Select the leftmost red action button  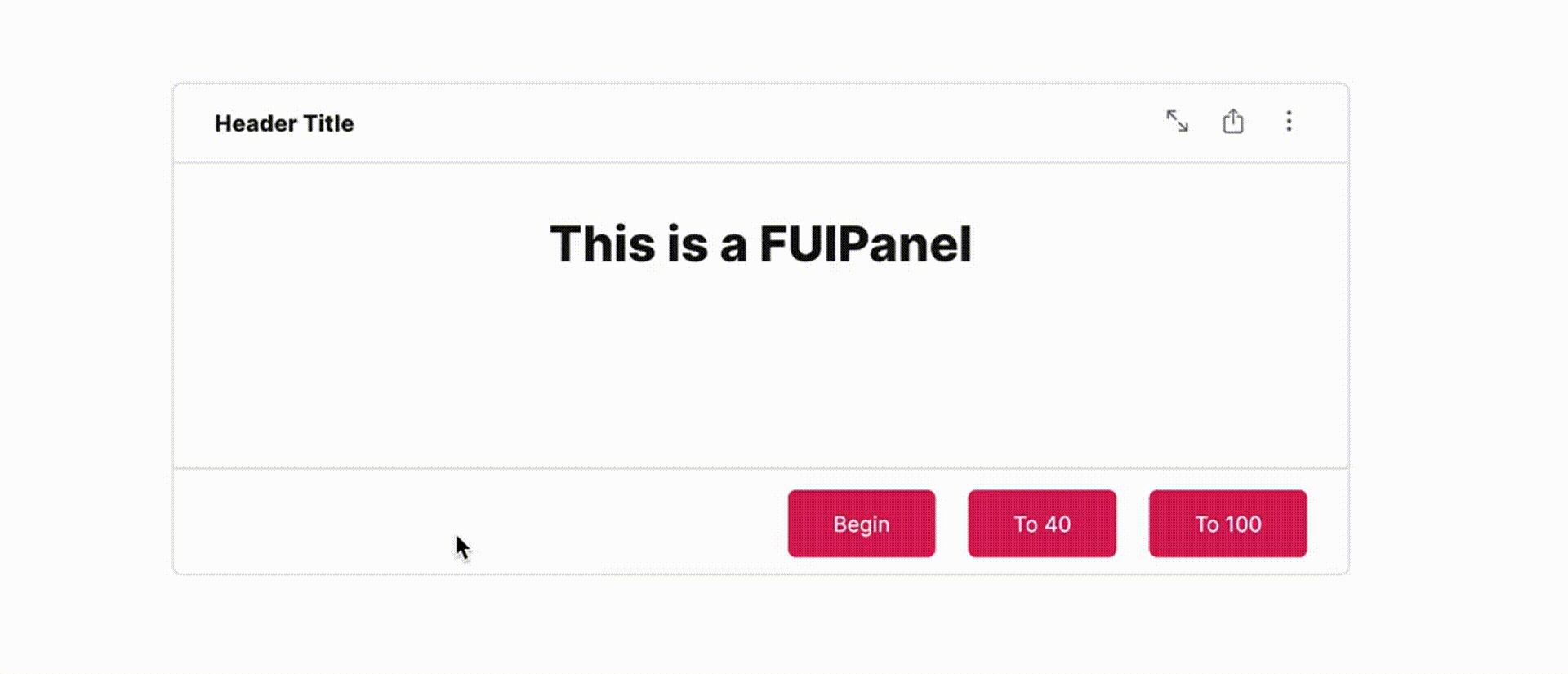click(x=861, y=523)
